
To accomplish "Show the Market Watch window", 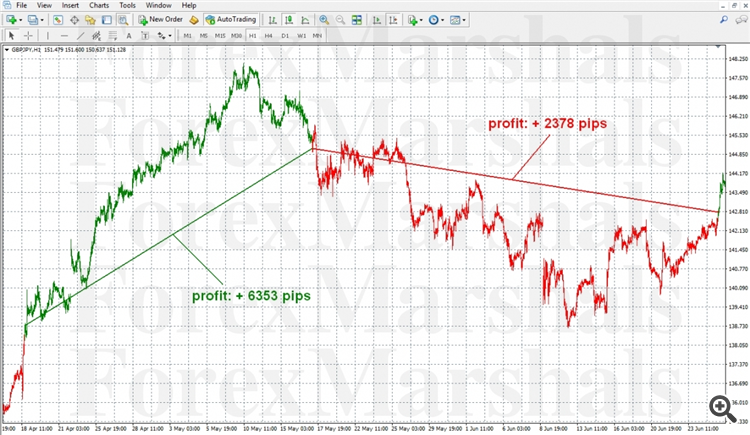I will [x=58, y=20].
